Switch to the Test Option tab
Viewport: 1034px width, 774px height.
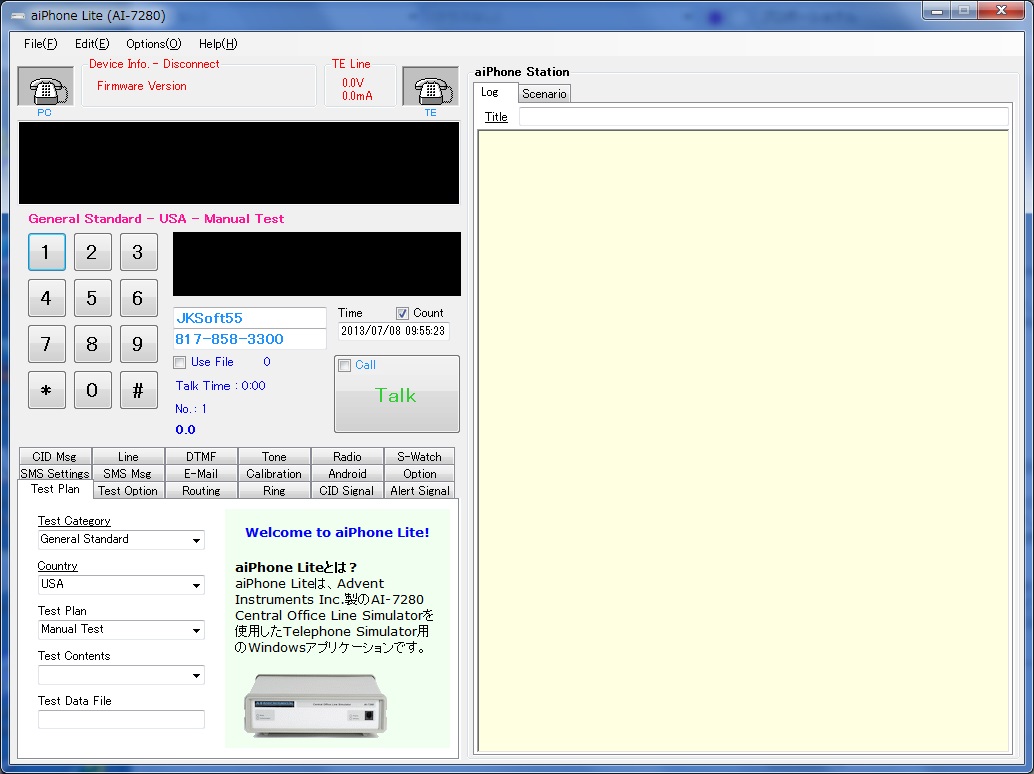click(x=128, y=491)
